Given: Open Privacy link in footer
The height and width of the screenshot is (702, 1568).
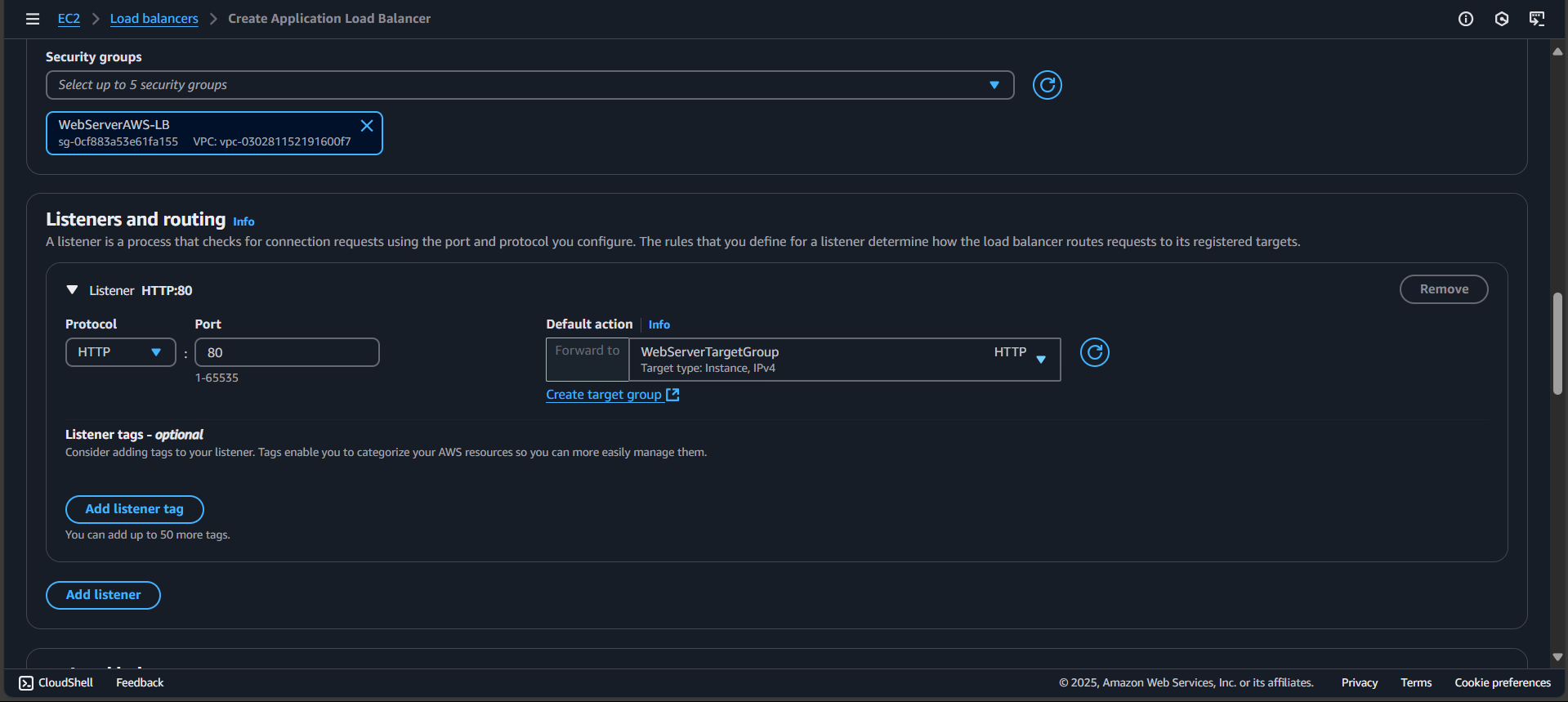Looking at the screenshot, I should [x=1360, y=682].
